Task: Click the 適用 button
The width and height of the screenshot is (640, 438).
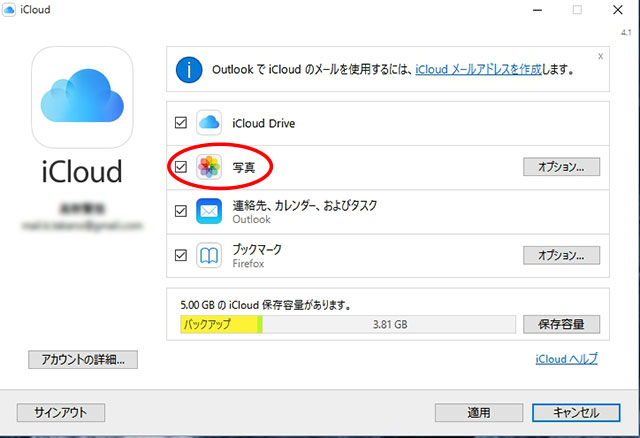Action: click(479, 413)
